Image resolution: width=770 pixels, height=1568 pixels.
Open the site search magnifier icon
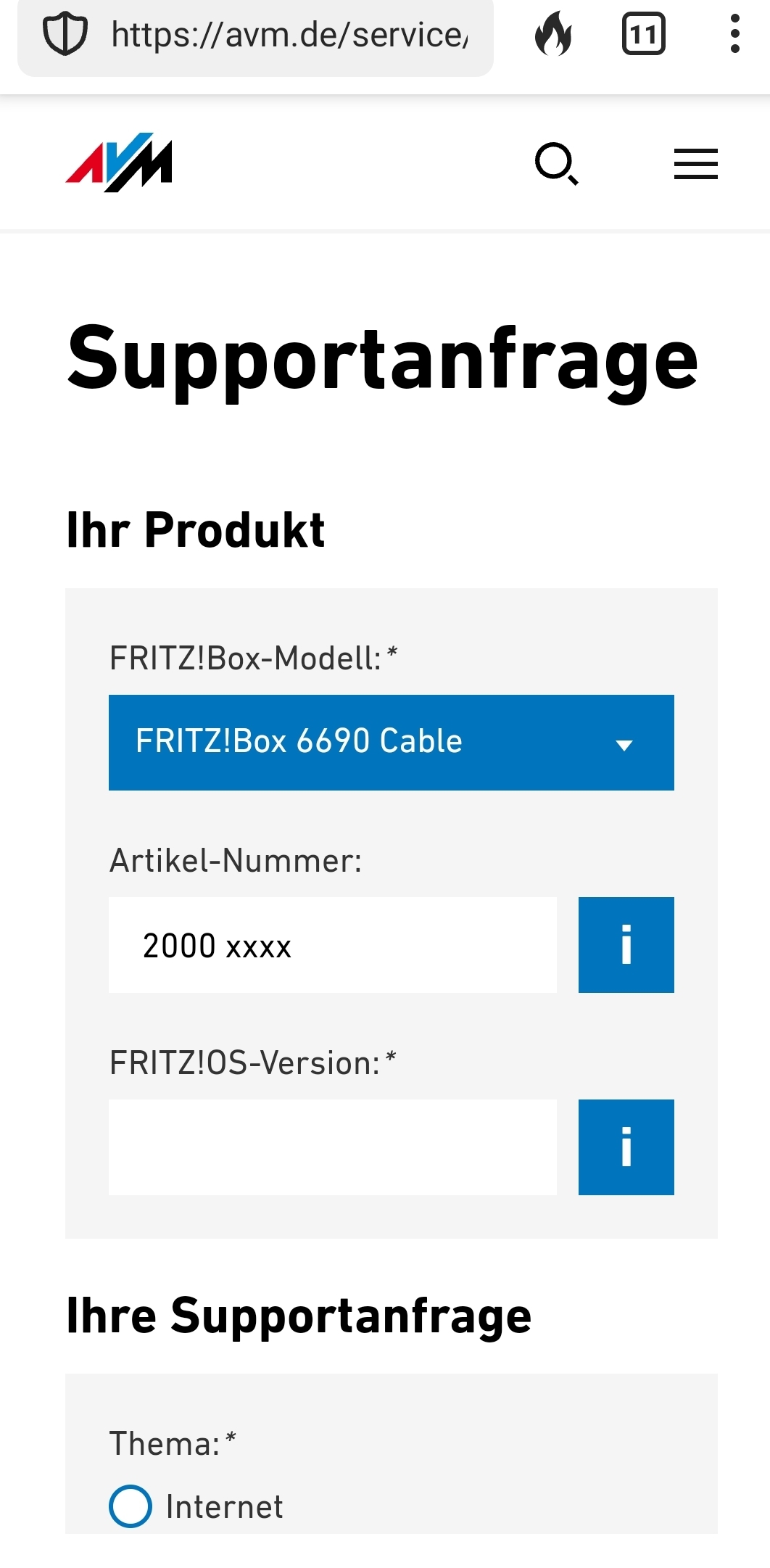pos(556,164)
